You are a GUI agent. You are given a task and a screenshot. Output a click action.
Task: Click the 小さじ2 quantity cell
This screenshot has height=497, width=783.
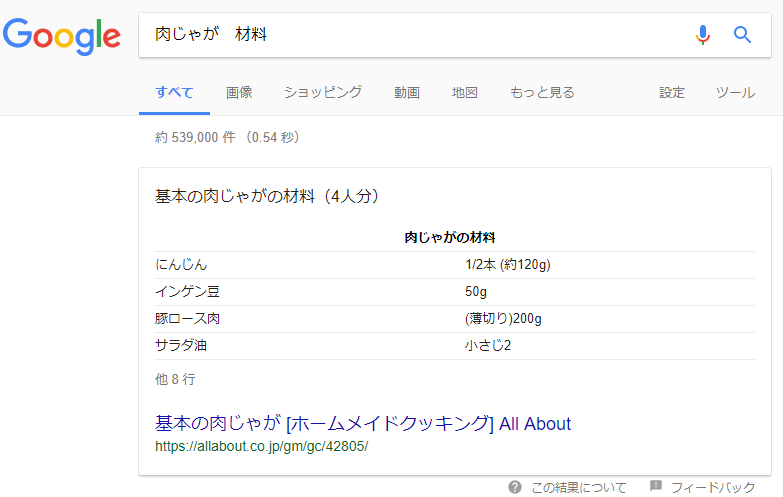[488, 345]
